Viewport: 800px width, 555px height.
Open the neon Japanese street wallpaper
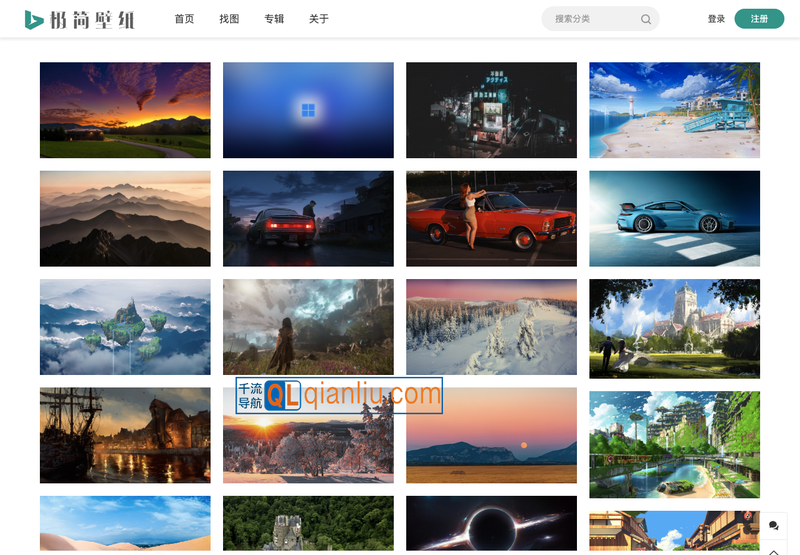coord(491,110)
